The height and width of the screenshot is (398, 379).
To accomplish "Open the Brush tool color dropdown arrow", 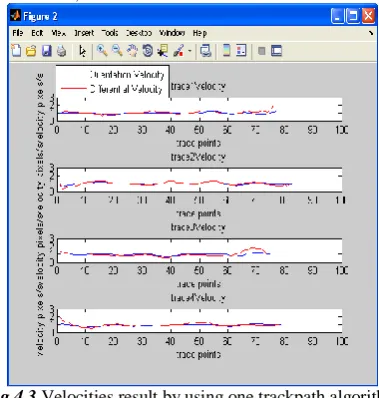I will pyautogui.click(x=190, y=51).
